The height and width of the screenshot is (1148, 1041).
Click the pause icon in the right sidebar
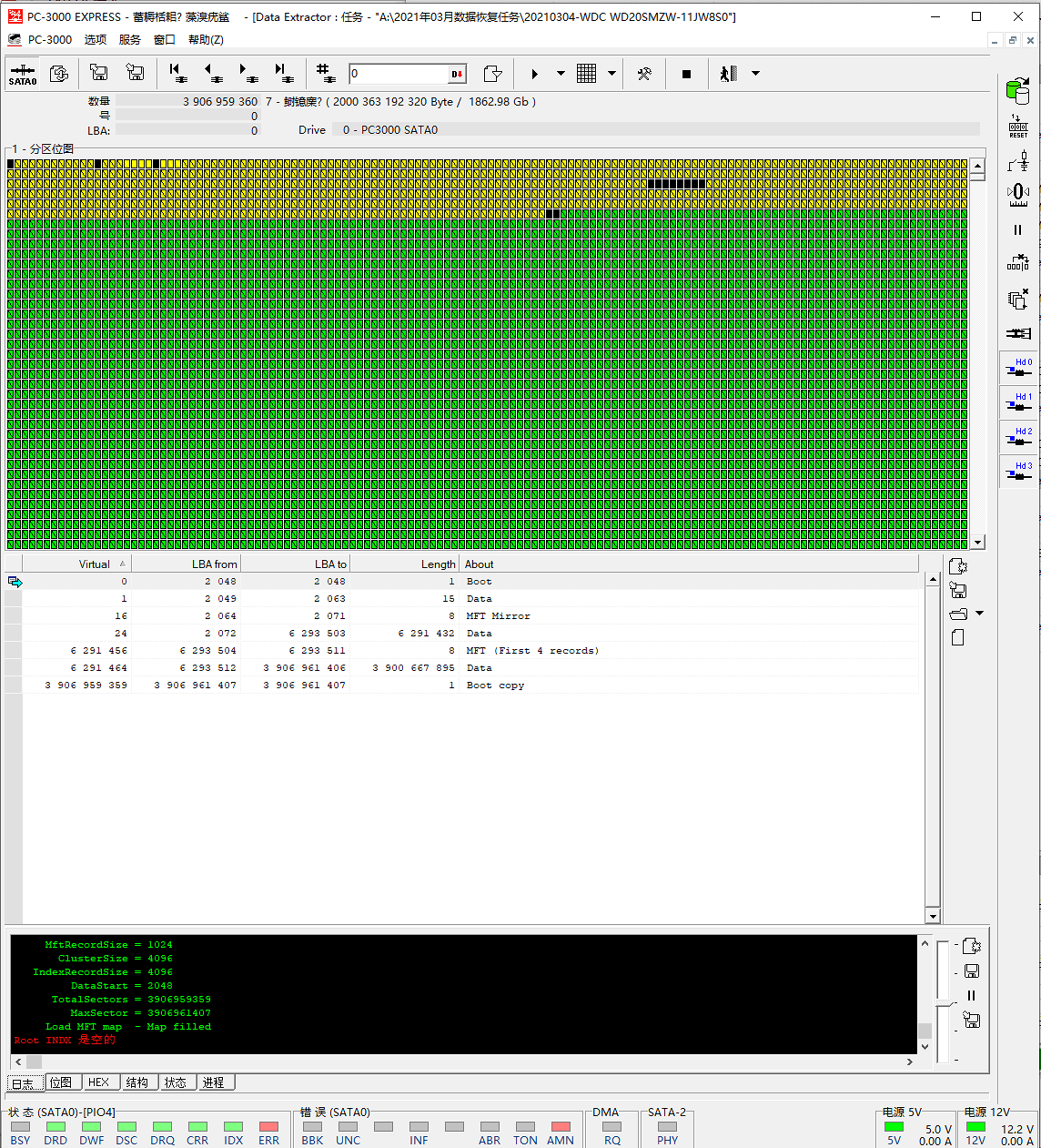click(1018, 230)
